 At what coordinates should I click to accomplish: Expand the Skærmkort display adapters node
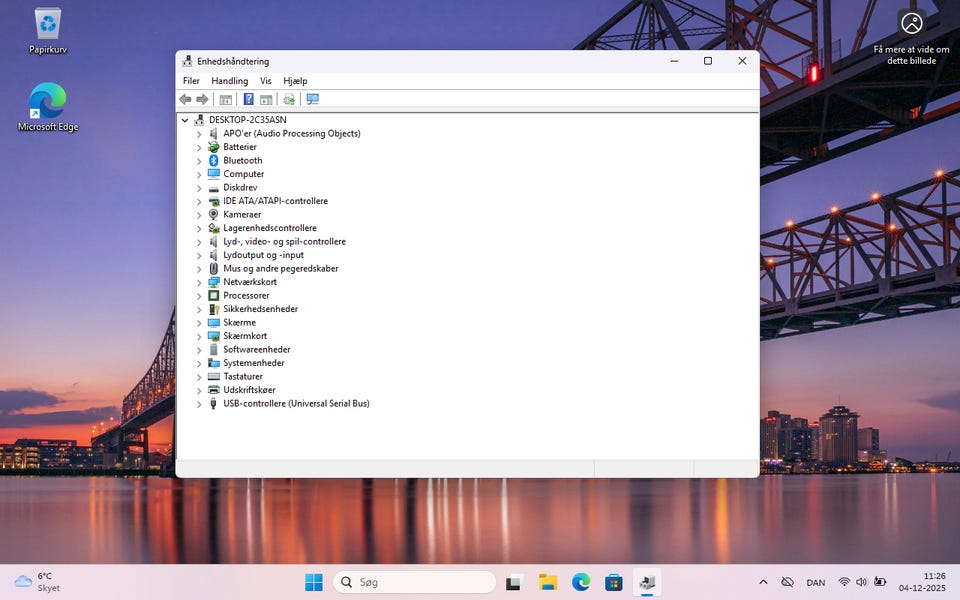tap(199, 337)
